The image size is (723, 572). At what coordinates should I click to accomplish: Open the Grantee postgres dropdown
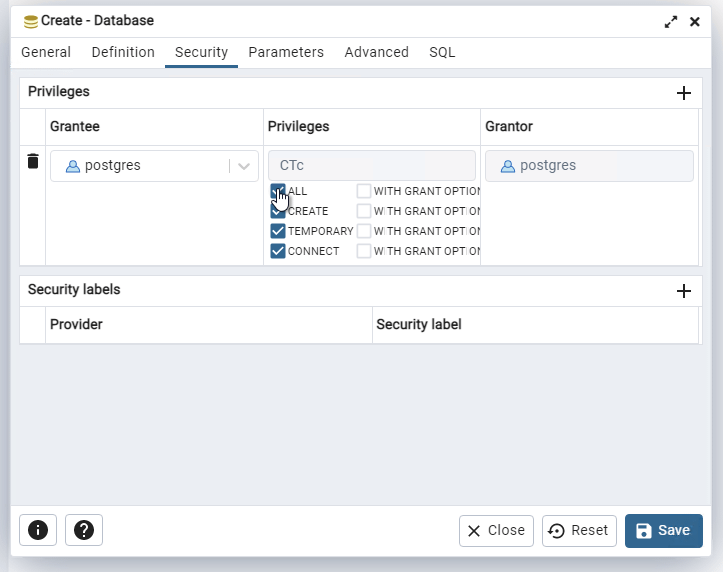tap(154, 166)
